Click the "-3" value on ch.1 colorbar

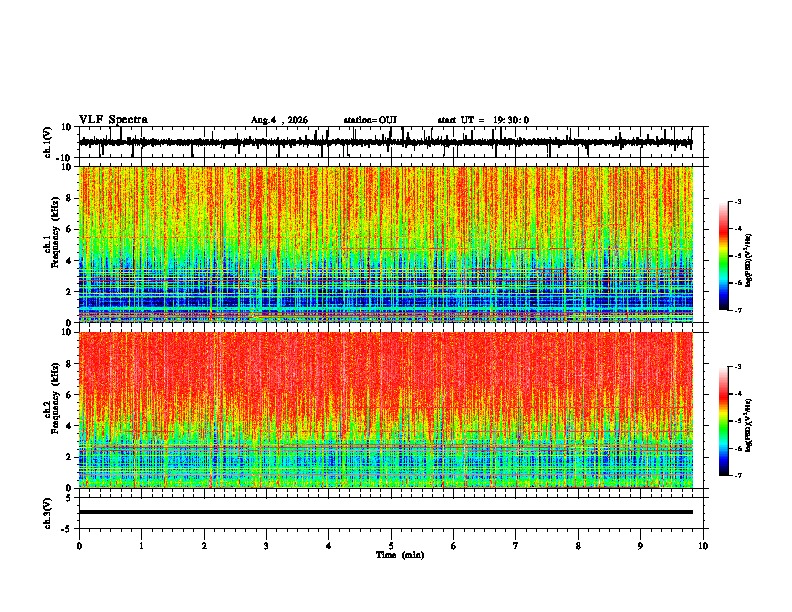click(737, 201)
